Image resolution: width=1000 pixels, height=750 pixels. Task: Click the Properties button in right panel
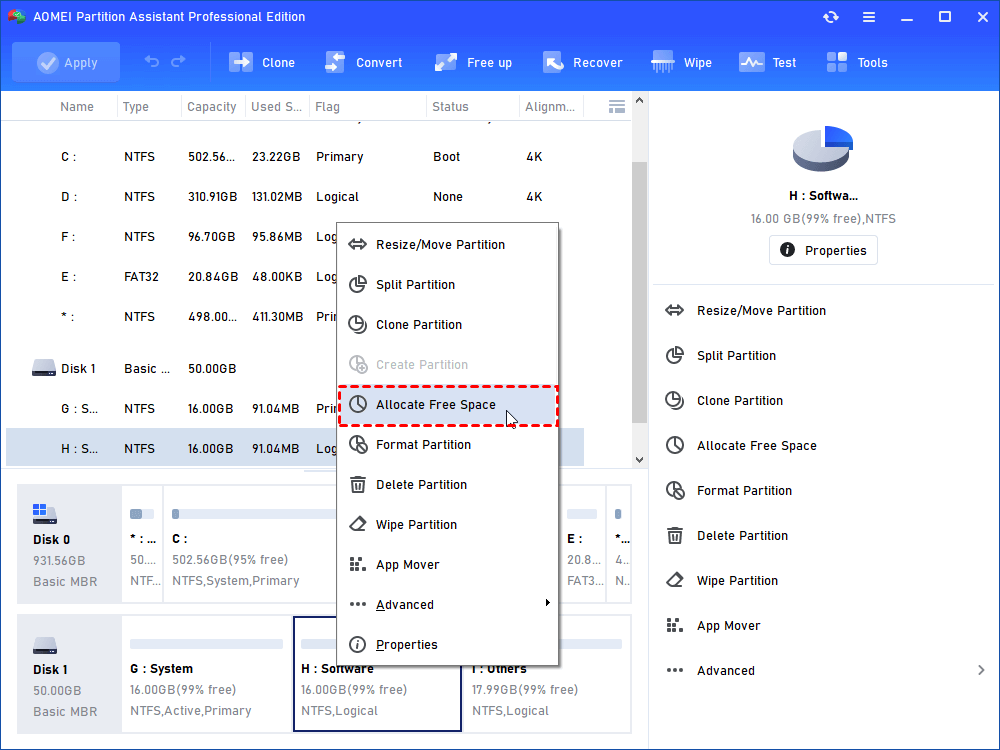click(x=823, y=250)
